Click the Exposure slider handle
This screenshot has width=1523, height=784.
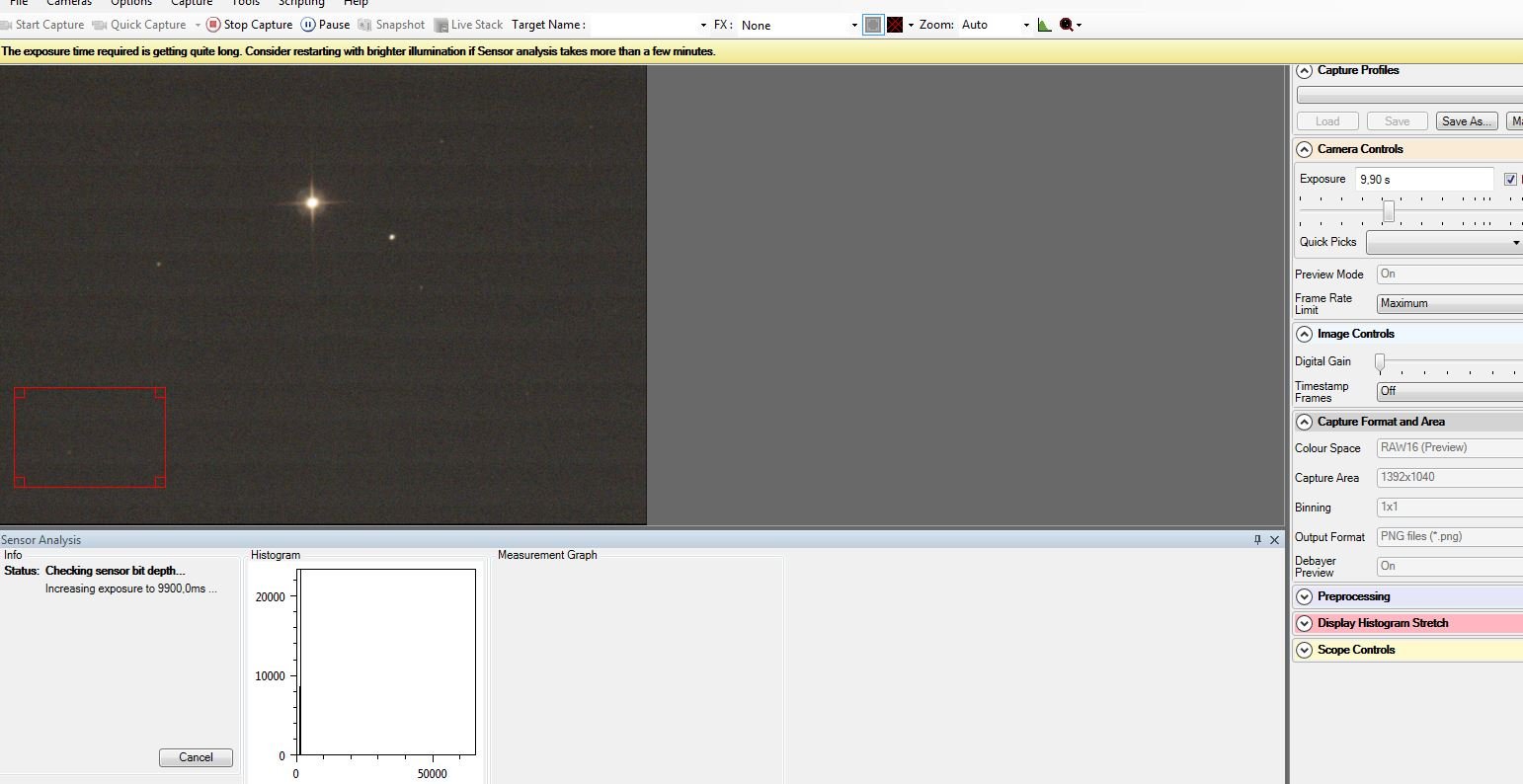[x=1389, y=211]
